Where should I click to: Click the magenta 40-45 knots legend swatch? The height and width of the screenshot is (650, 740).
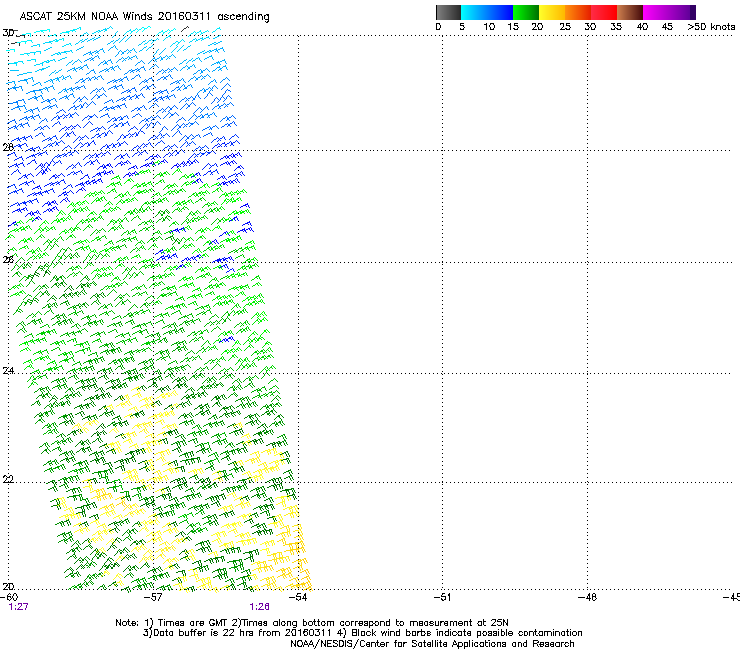(x=656, y=12)
